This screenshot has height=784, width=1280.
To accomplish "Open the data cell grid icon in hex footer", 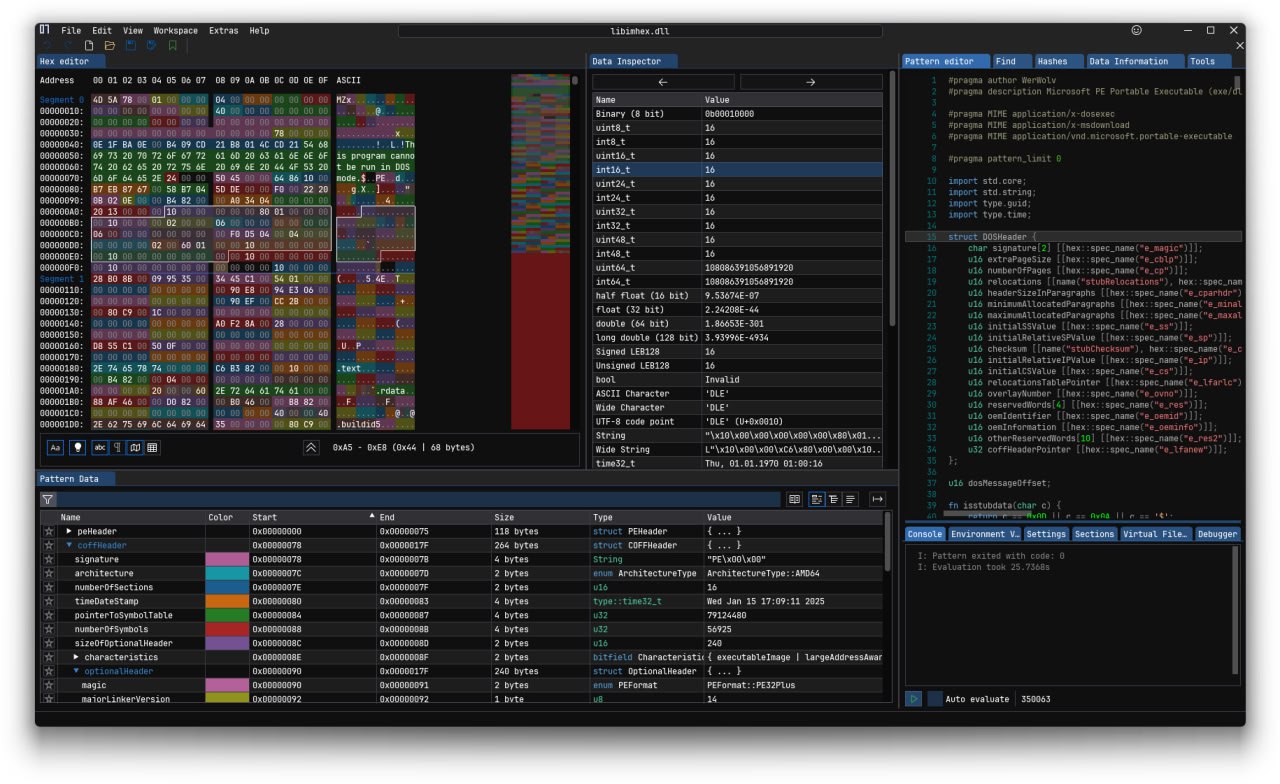I will click(151, 448).
